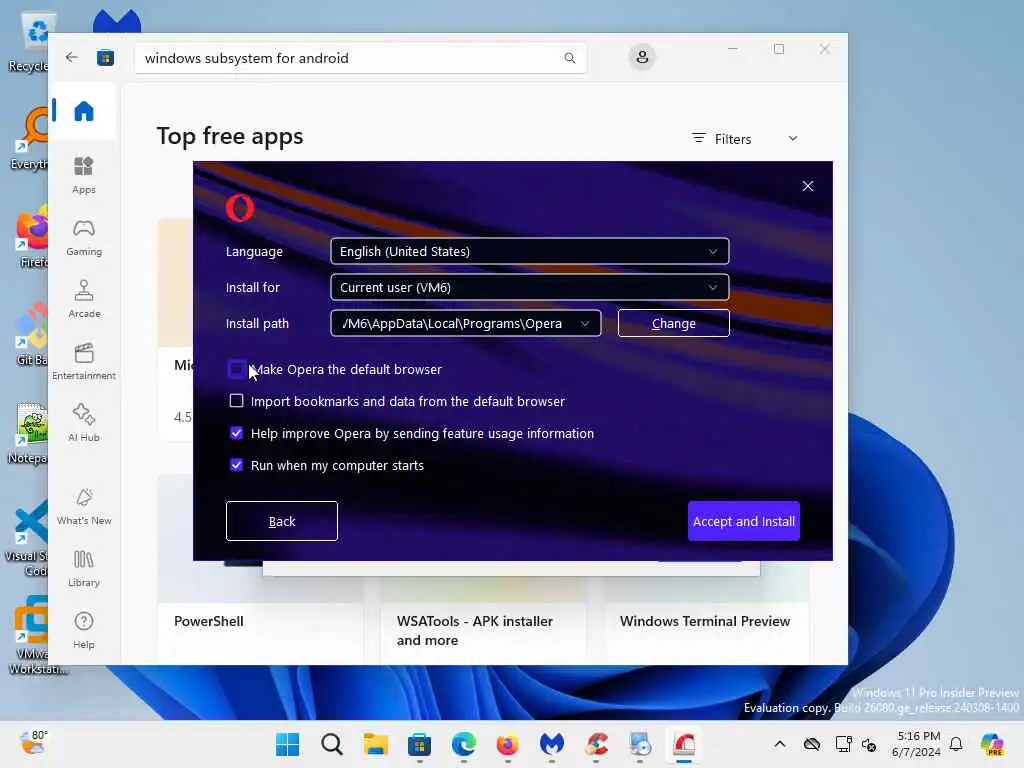Open the Install path dropdown
Screen dimensions: 1024x768
click(466, 323)
